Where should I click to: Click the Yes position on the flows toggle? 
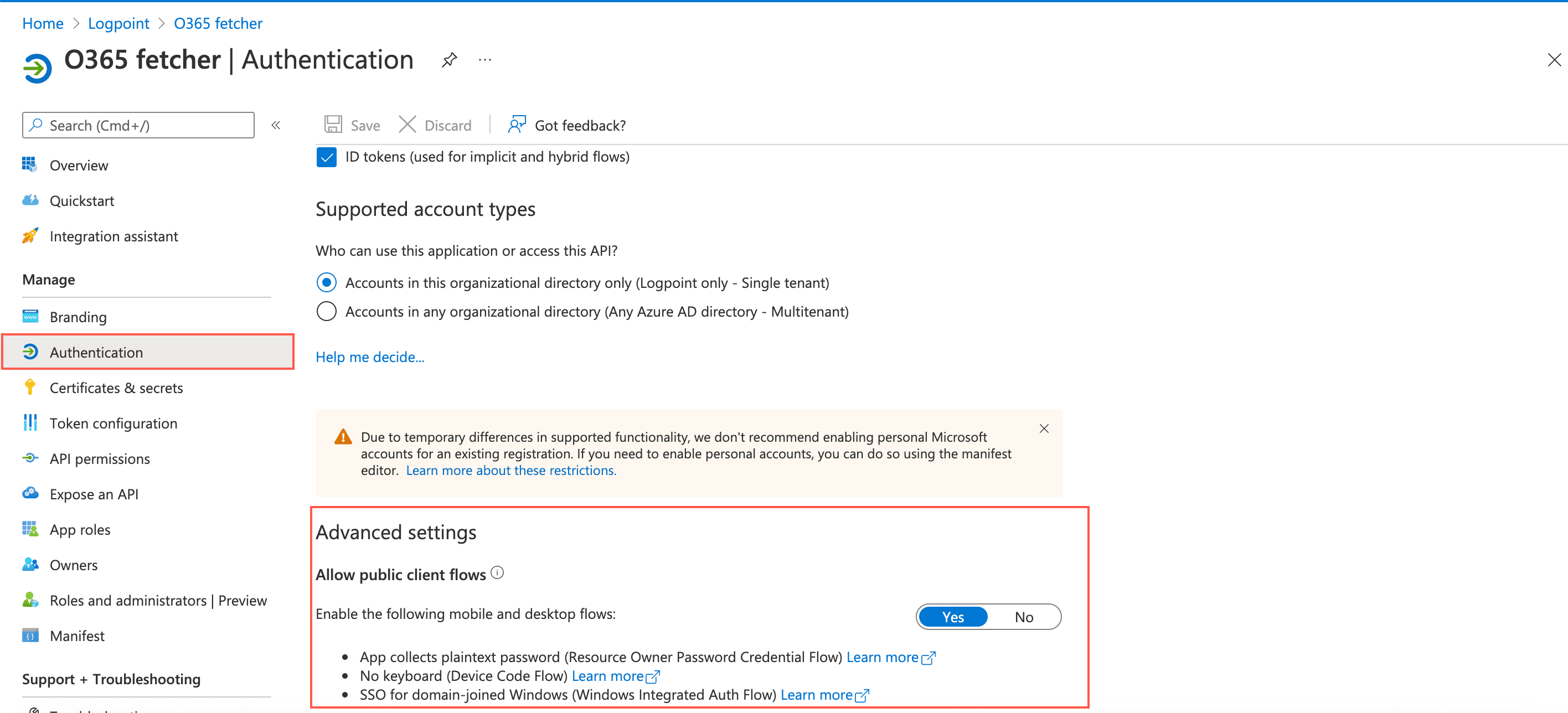953,616
